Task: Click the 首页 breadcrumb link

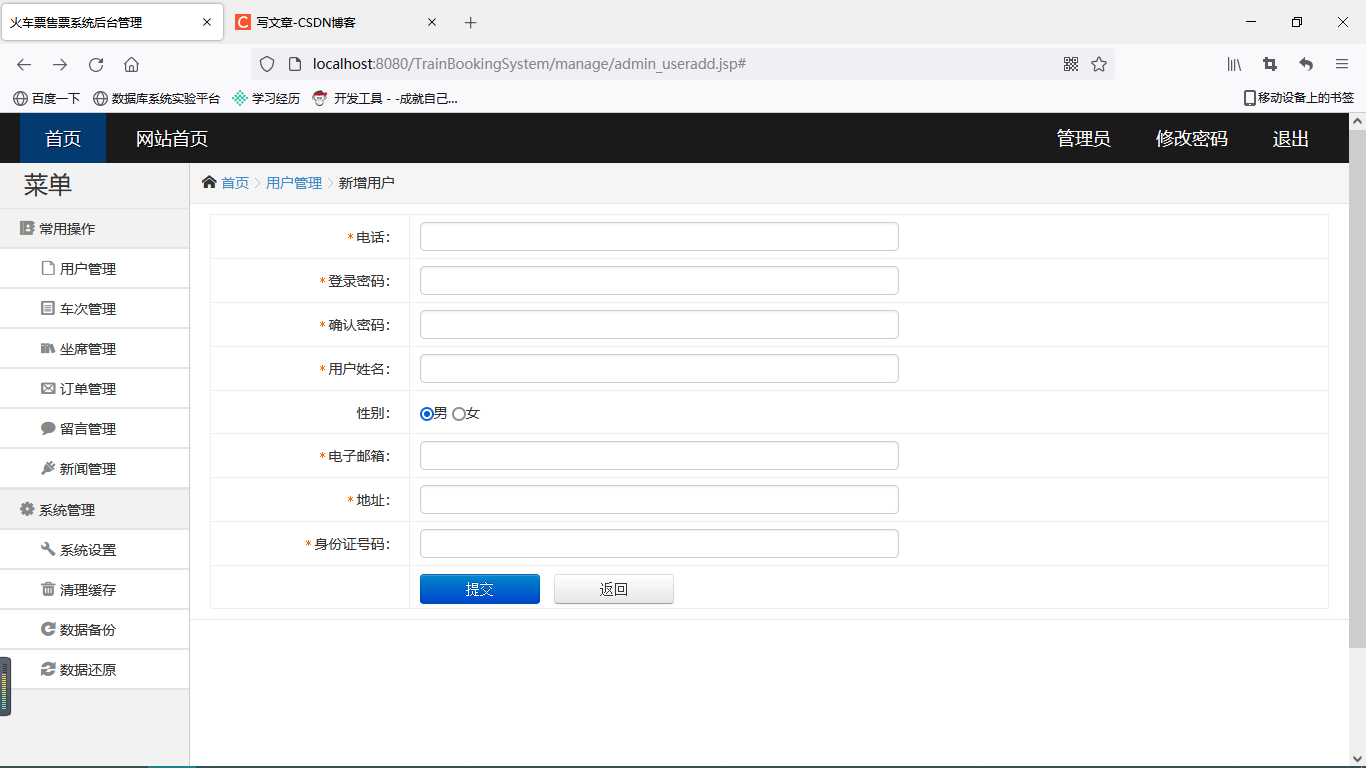Action: pos(235,183)
